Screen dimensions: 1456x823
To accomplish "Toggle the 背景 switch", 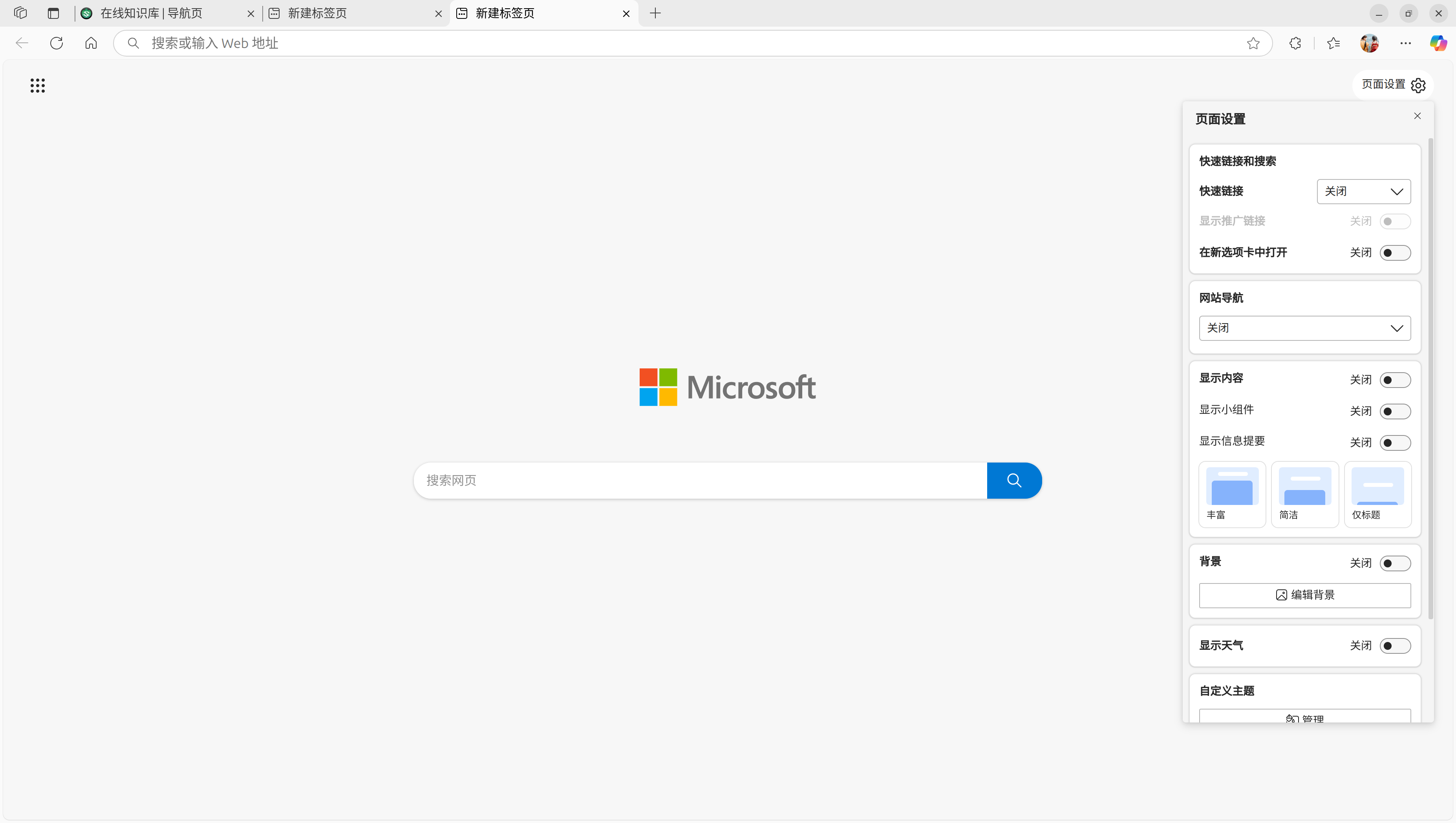I will [x=1395, y=563].
